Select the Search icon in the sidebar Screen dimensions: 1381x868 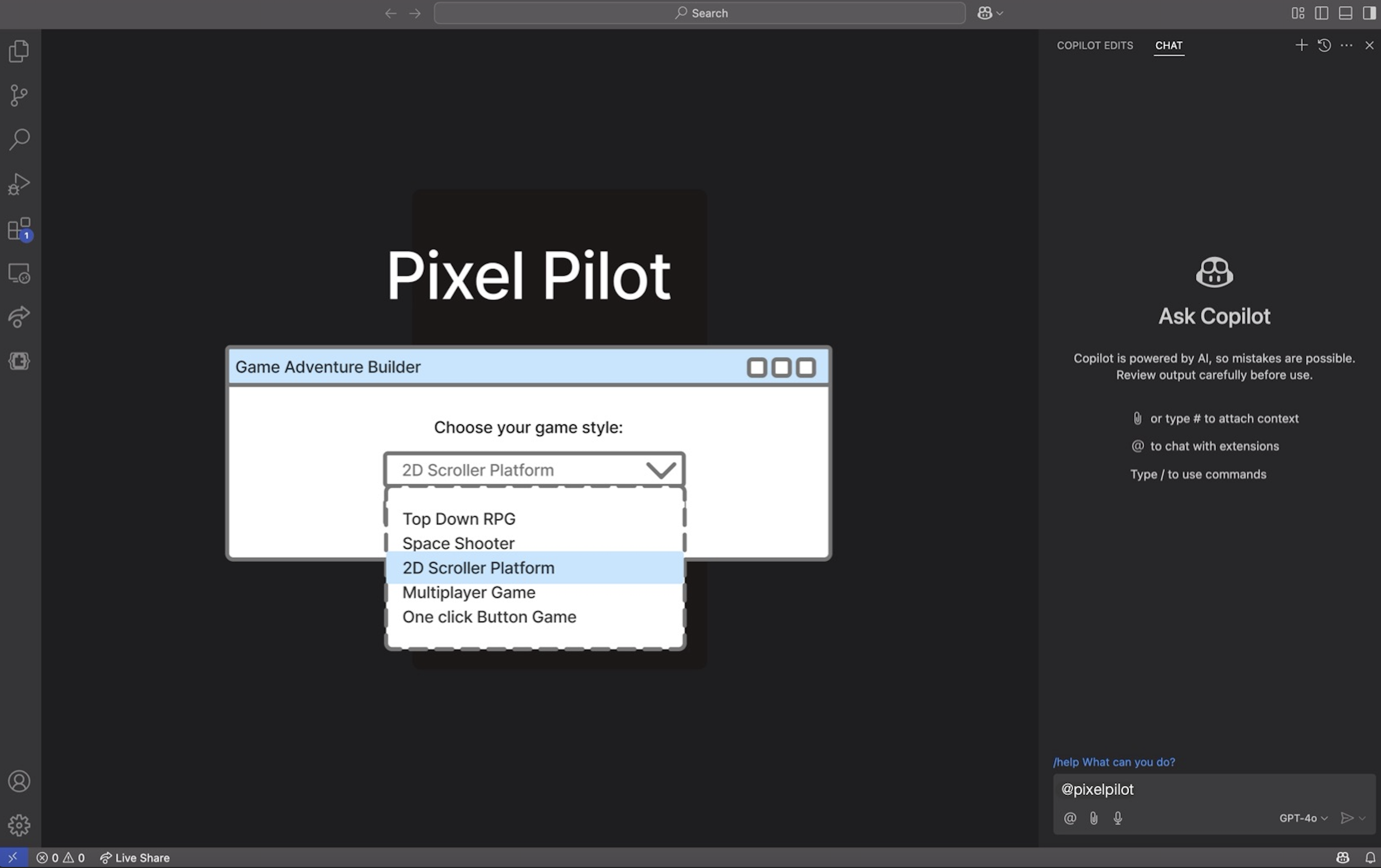[x=19, y=139]
